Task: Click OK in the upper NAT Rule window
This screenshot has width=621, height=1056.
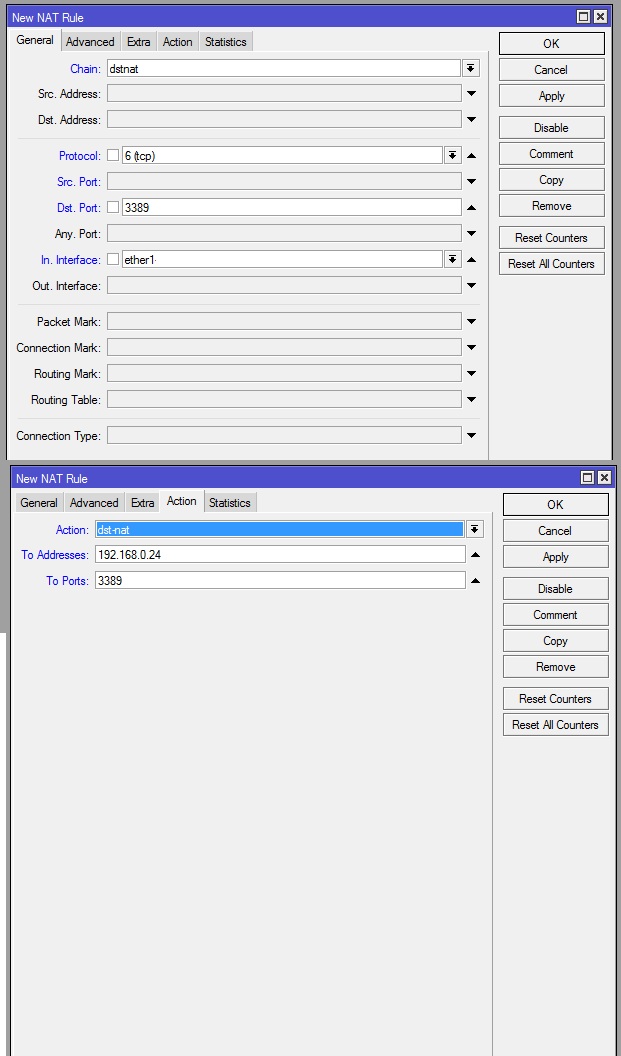Action: (x=552, y=44)
